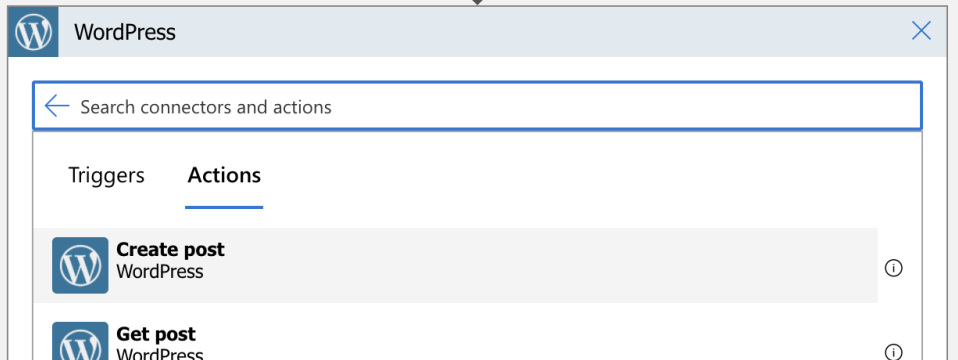Click WordPress subtitle under Get post
Image resolution: width=958 pixels, height=360 pixels.
tap(159, 354)
